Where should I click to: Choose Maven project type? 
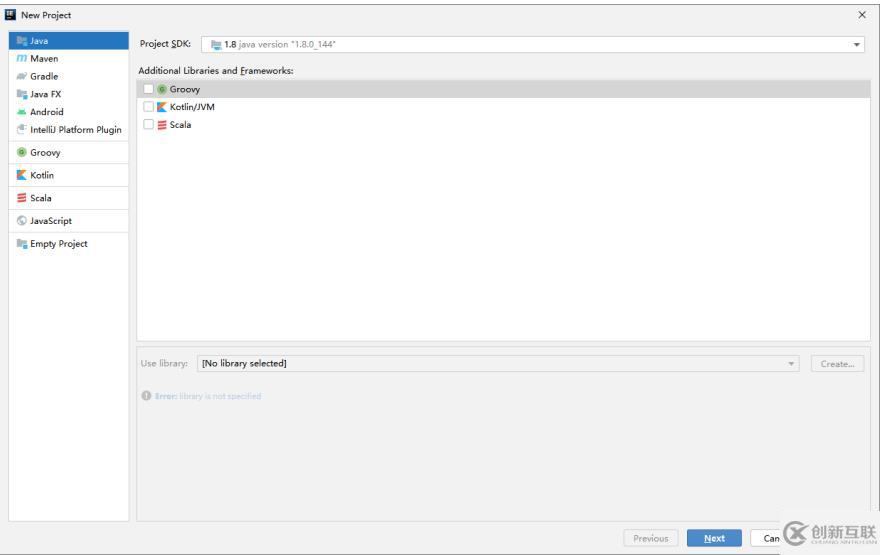68,58
